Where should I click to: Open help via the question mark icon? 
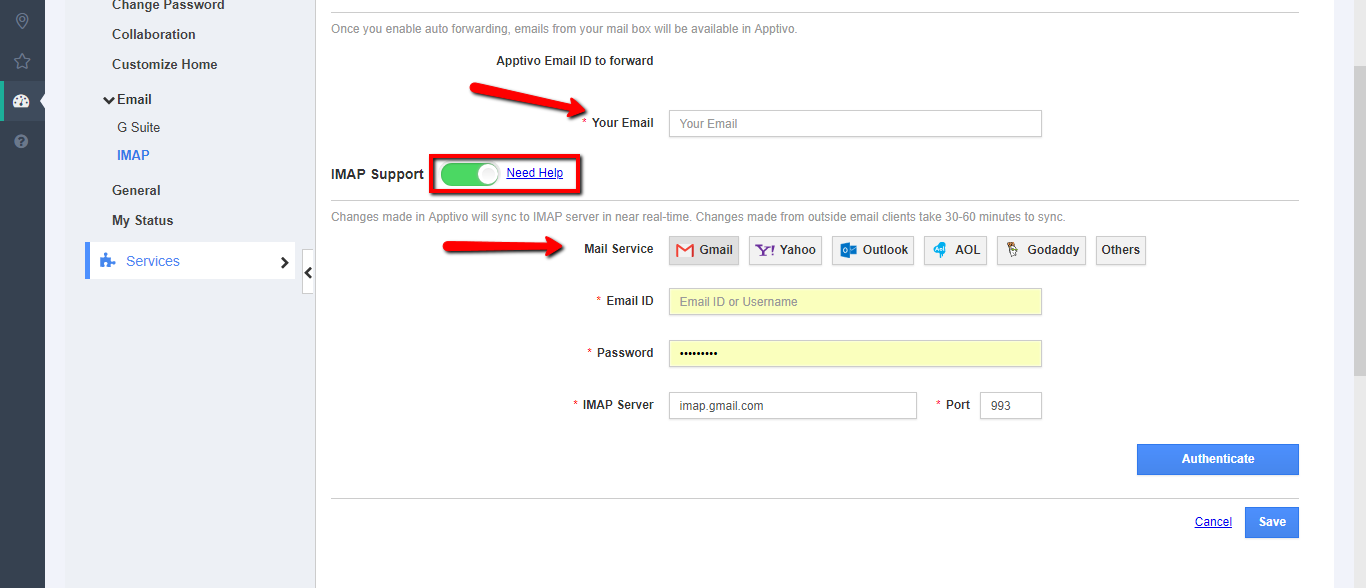(x=22, y=141)
